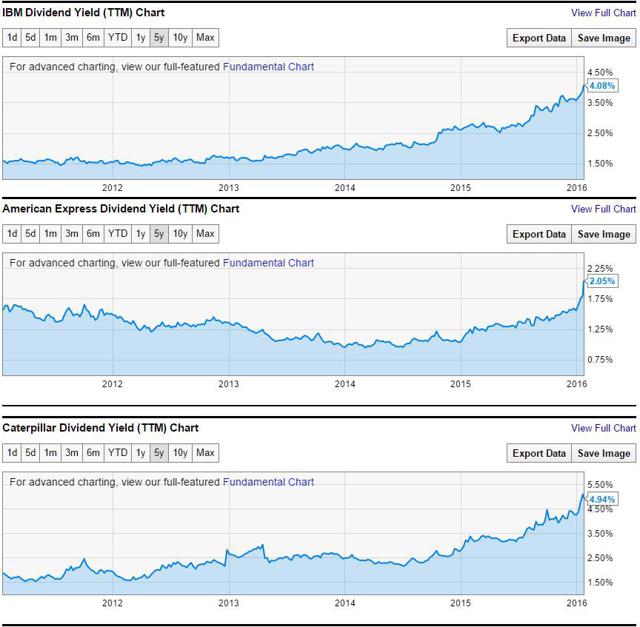Click Export Data for American Express chart
Screen dimensions: 640x627
point(539,234)
